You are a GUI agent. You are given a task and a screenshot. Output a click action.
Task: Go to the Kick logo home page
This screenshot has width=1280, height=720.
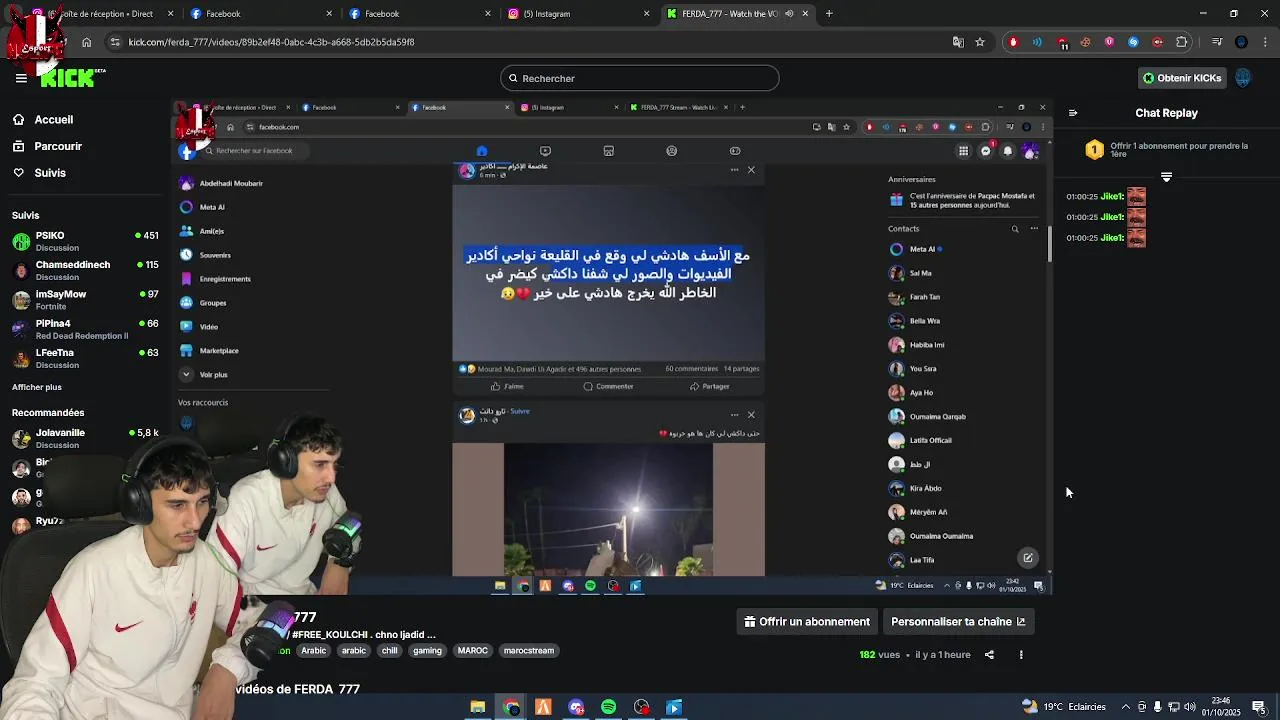pyautogui.click(x=70, y=78)
